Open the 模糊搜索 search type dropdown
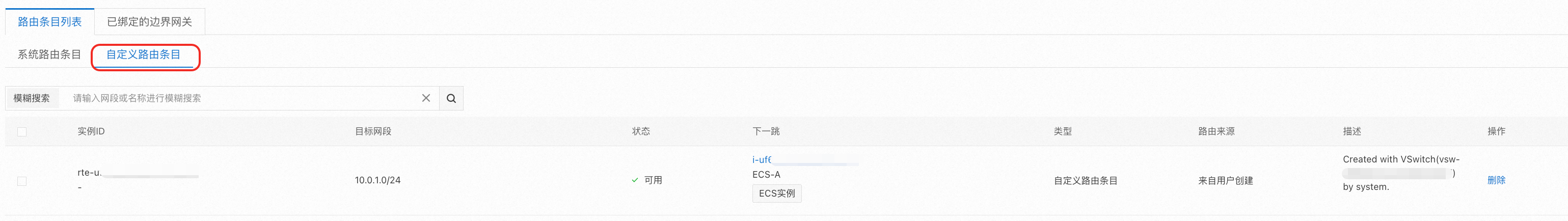 point(32,98)
